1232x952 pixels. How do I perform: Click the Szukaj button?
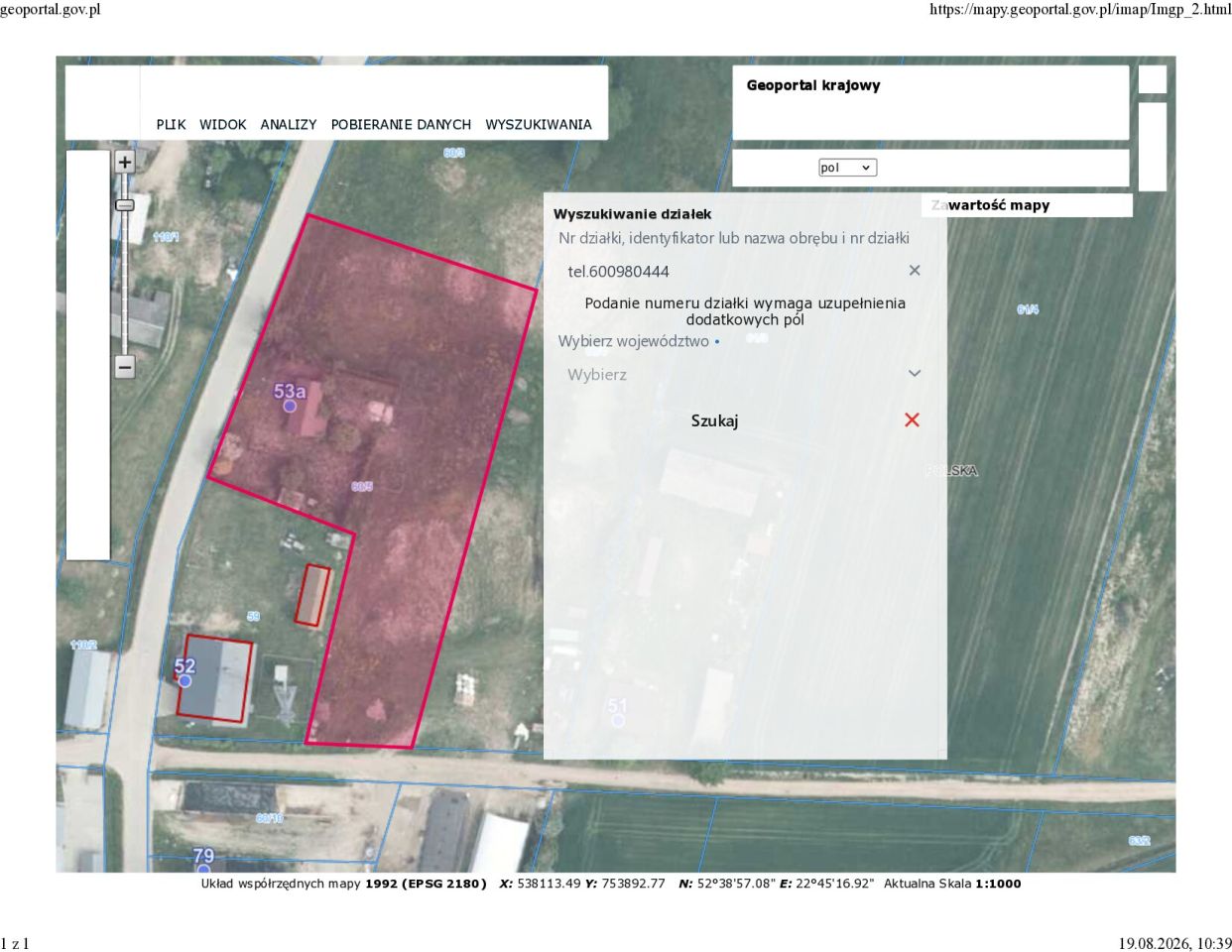tap(714, 420)
